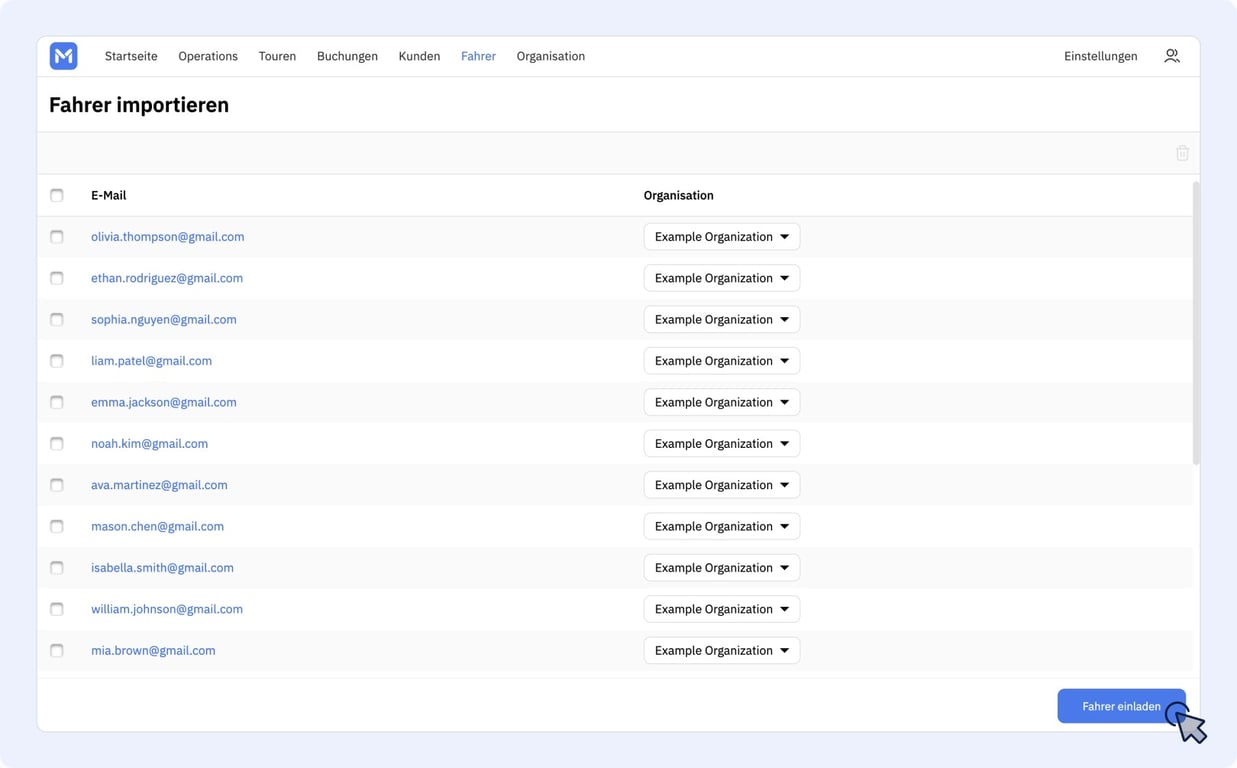Open organisation dropdown for olivia.thompson

coord(721,237)
